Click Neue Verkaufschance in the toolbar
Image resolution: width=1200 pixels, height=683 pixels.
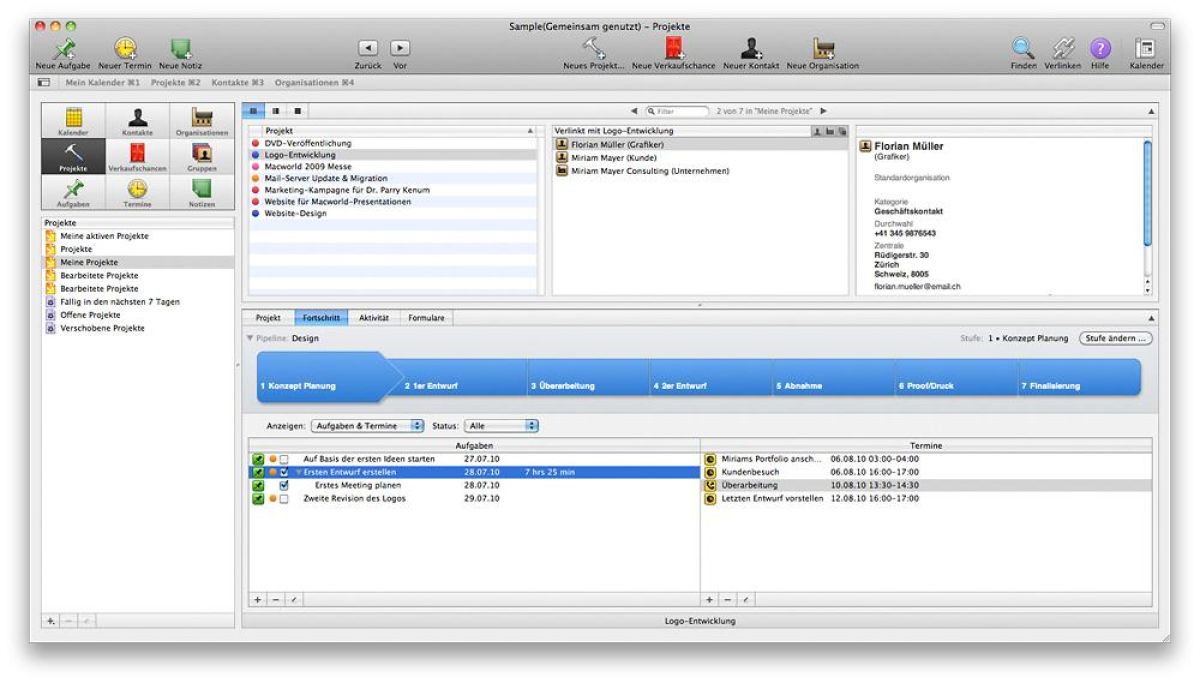point(672,48)
